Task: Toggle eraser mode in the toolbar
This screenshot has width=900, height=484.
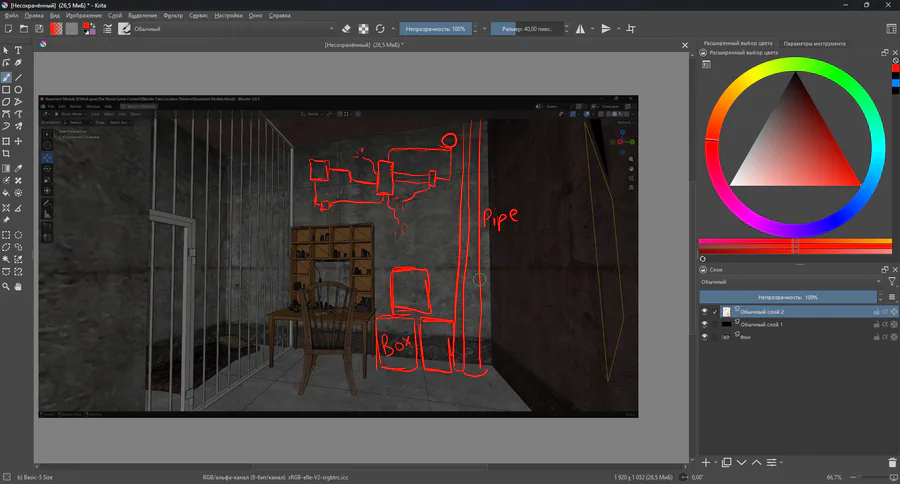Action: pyautogui.click(x=346, y=29)
